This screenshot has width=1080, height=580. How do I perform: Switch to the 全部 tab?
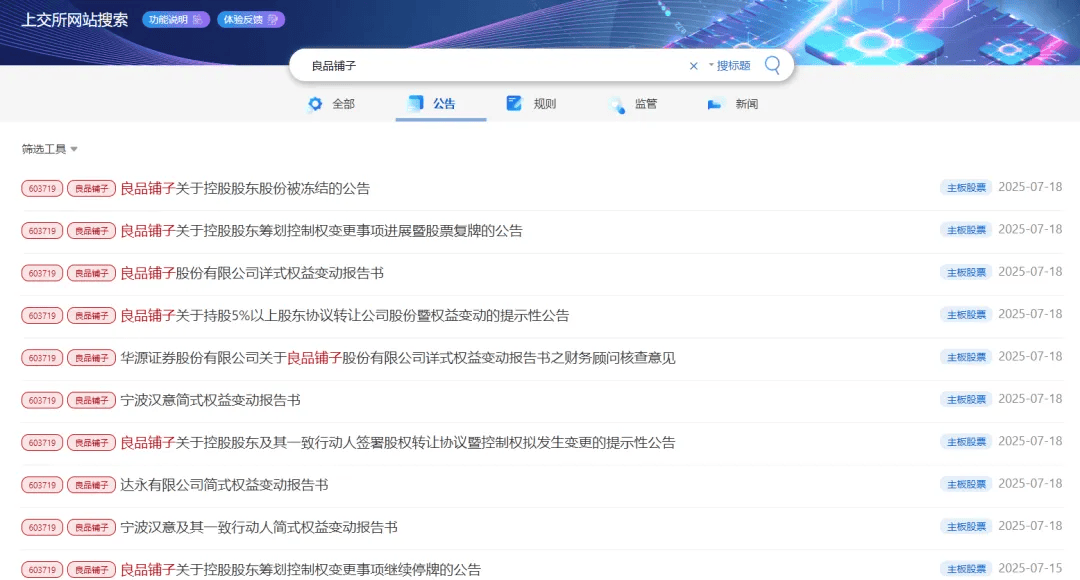(x=331, y=104)
